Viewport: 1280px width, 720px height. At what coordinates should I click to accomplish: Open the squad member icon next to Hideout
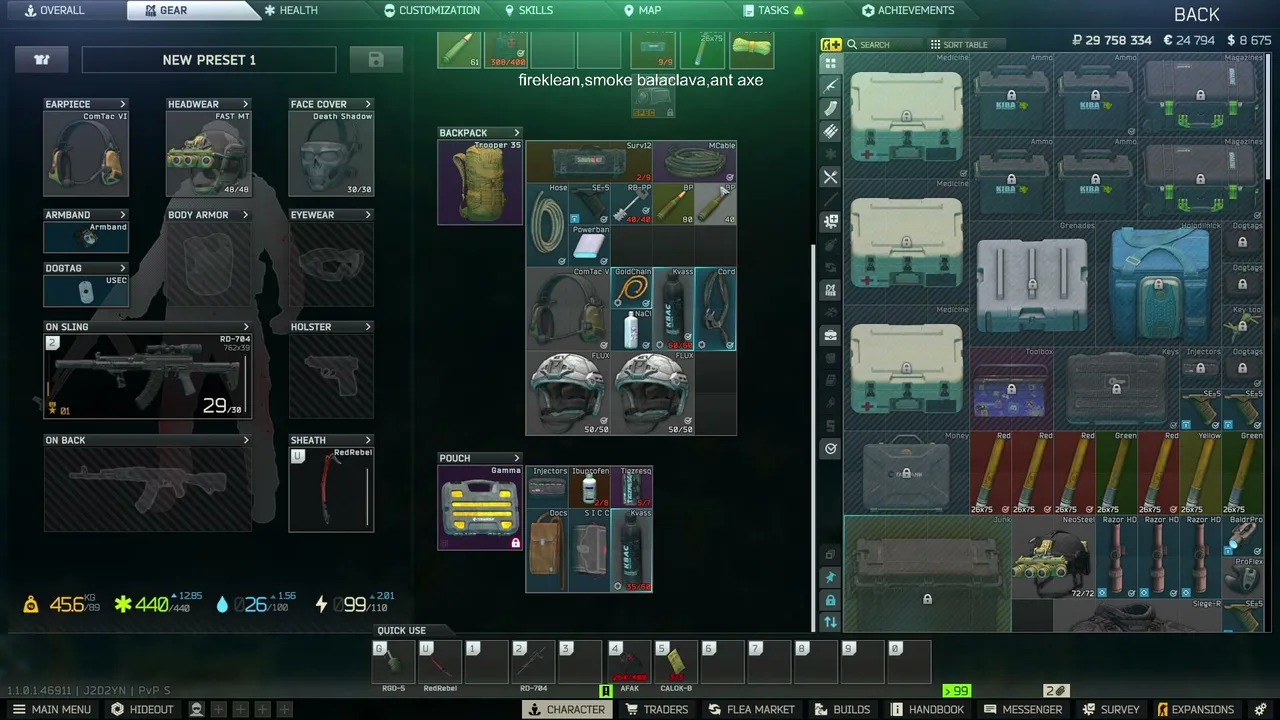click(197, 709)
